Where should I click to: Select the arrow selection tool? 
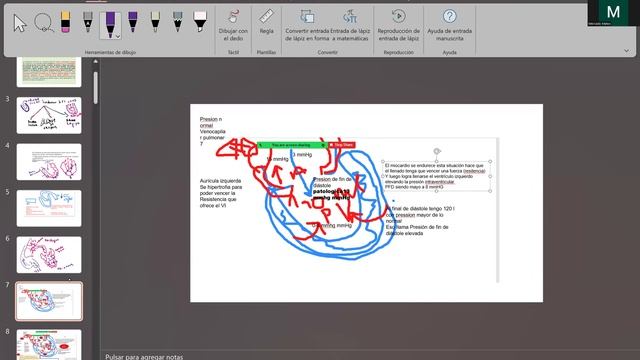click(x=20, y=23)
